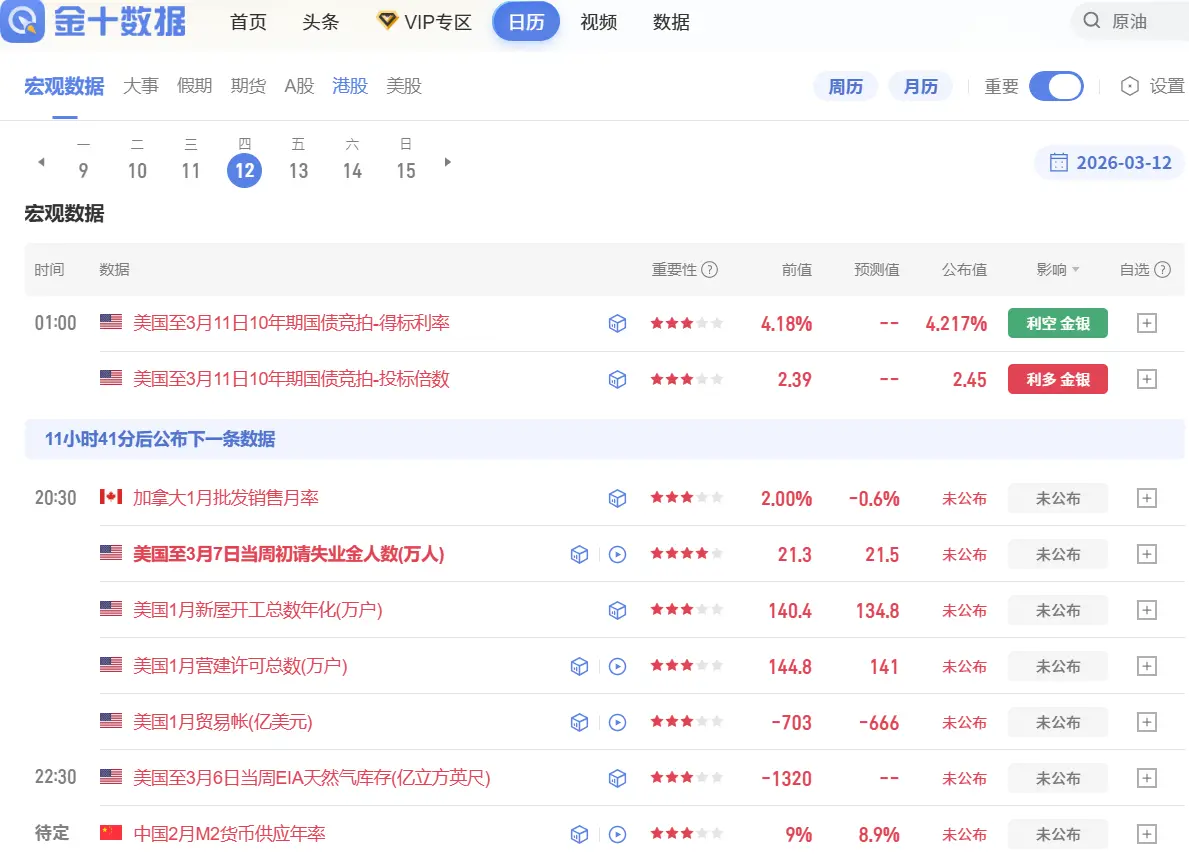
Task: Play video for US initial jobless claims
Action: (x=618, y=554)
